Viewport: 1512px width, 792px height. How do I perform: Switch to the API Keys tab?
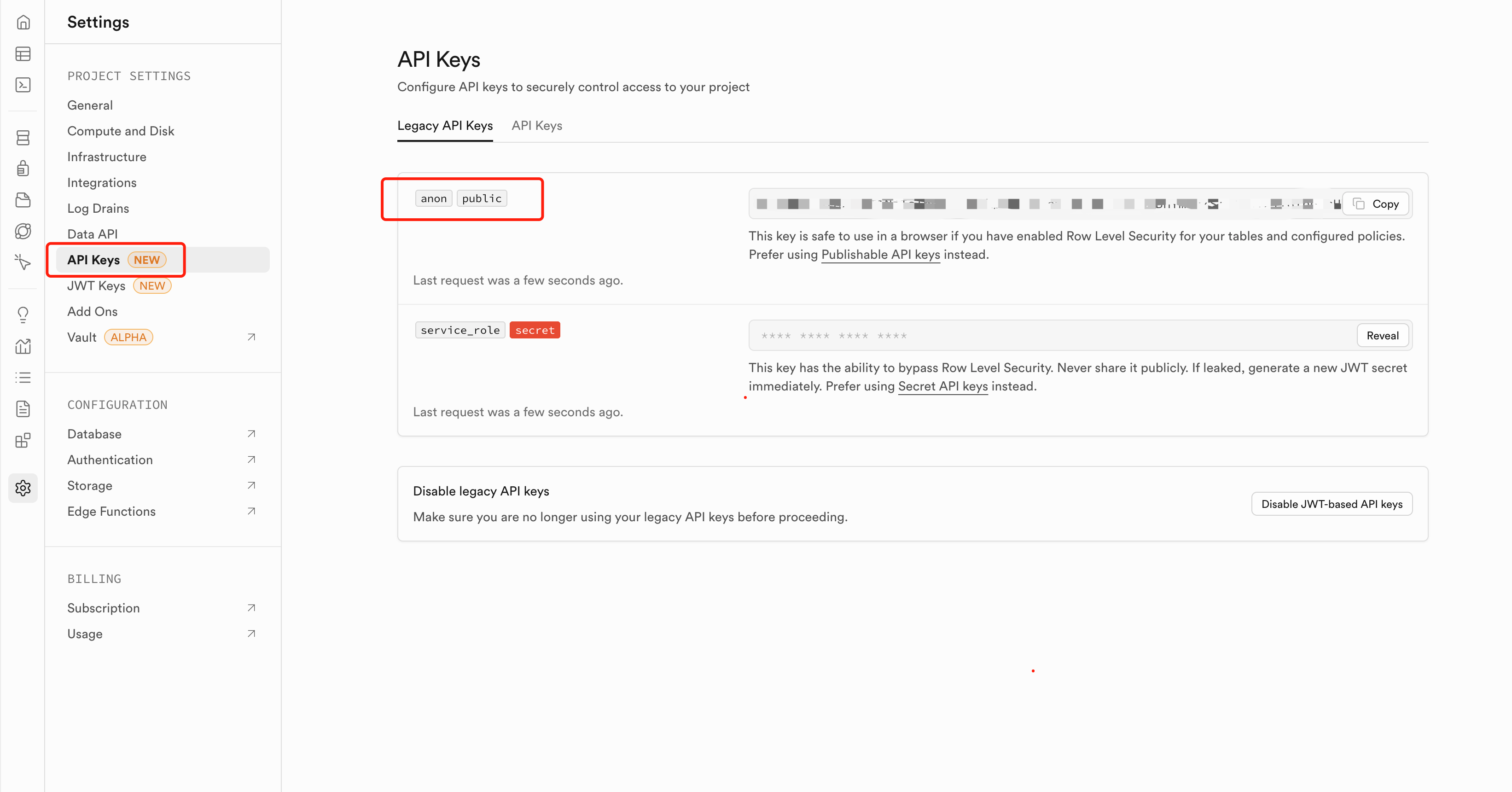tap(536, 126)
